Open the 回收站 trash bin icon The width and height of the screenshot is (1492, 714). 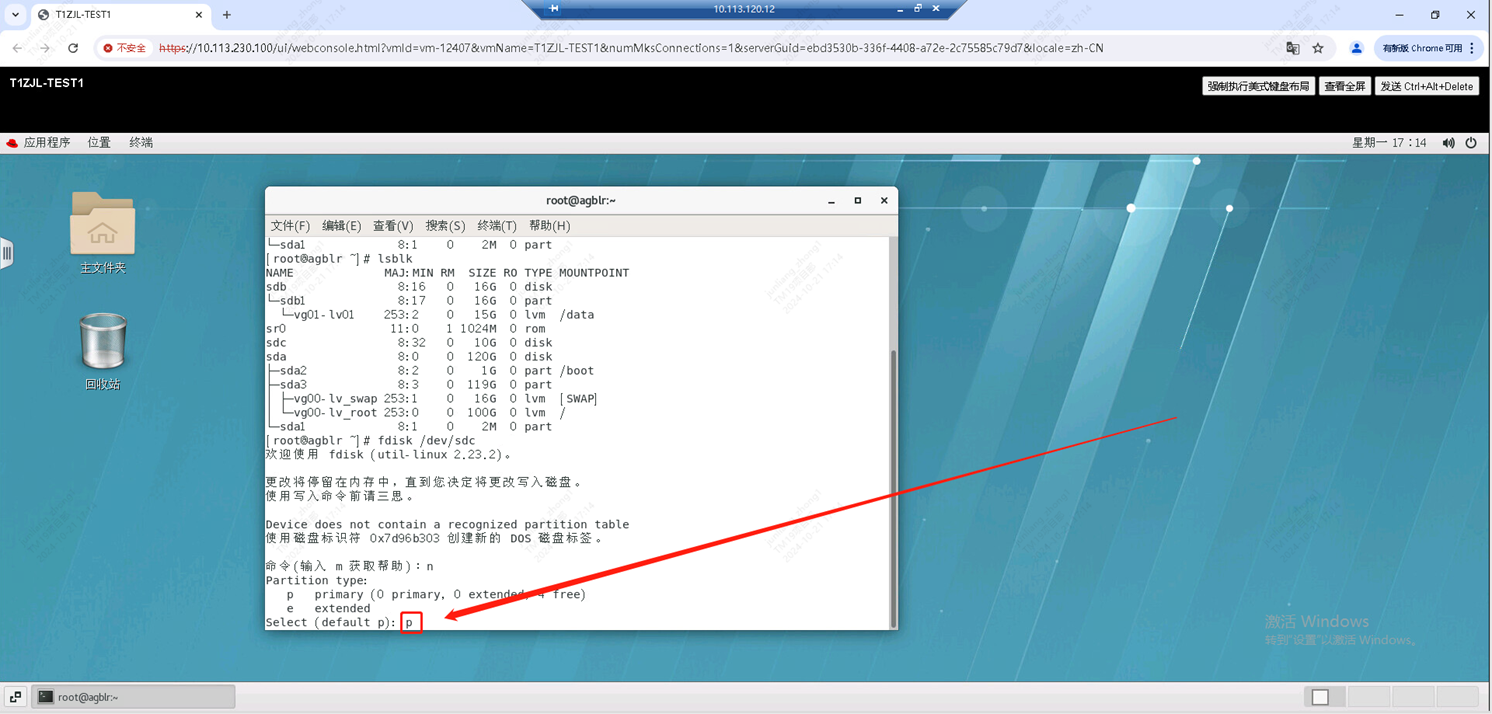[102, 343]
